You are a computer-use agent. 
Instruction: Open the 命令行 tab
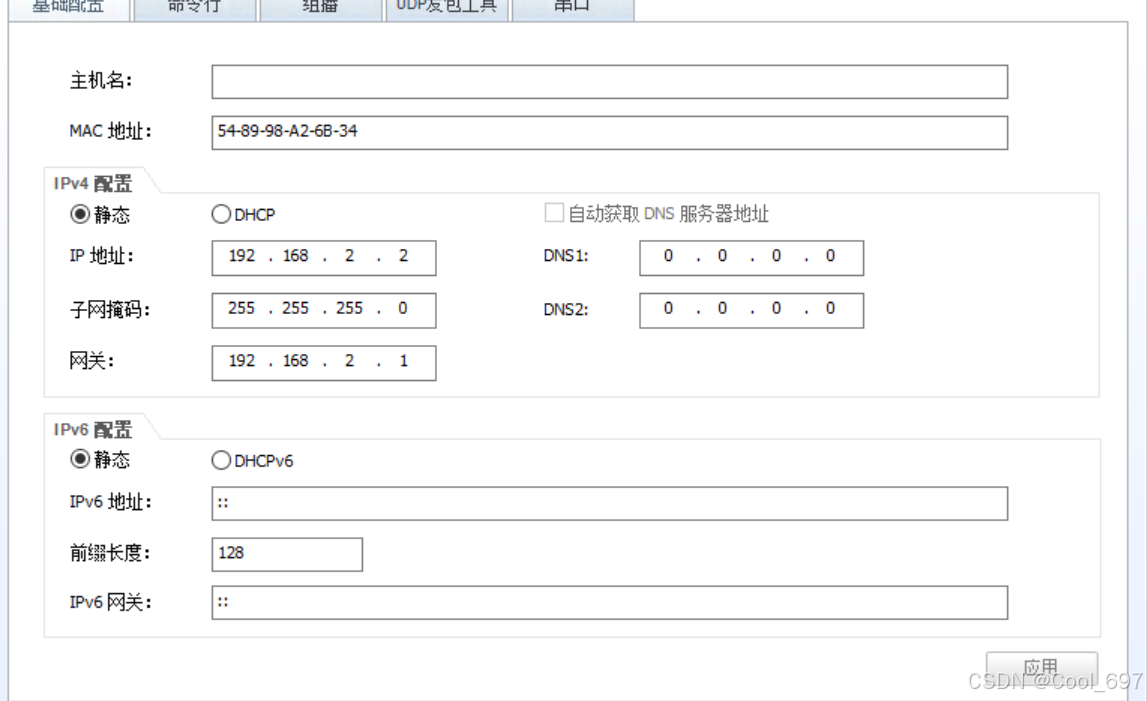pyautogui.click(x=195, y=9)
